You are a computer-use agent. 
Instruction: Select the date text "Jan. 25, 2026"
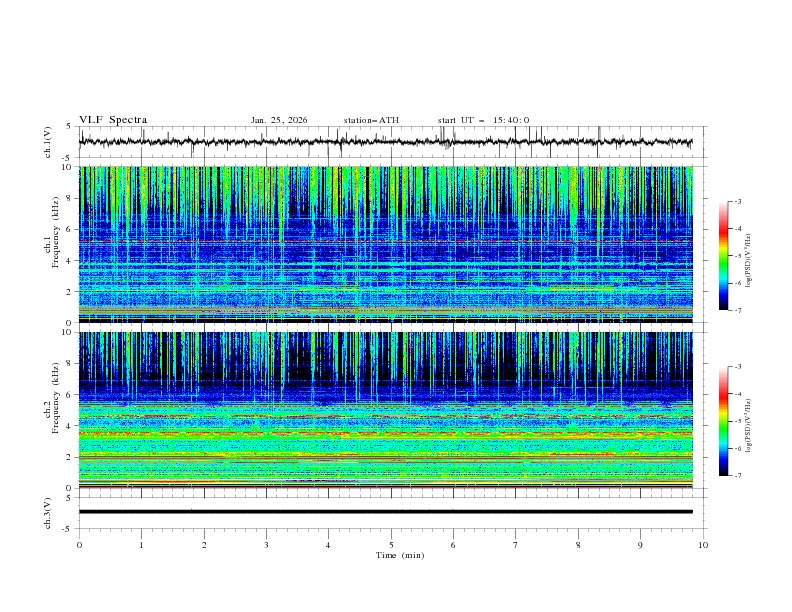[279, 120]
